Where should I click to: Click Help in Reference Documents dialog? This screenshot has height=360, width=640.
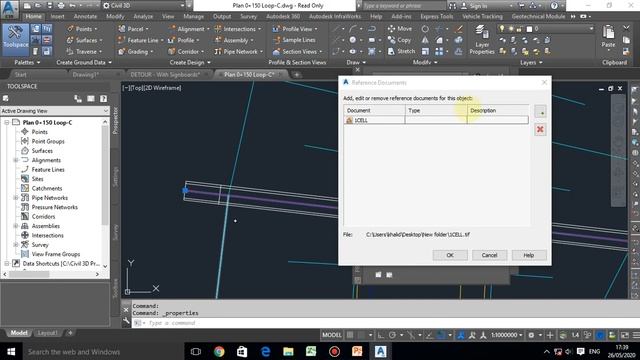pos(529,255)
